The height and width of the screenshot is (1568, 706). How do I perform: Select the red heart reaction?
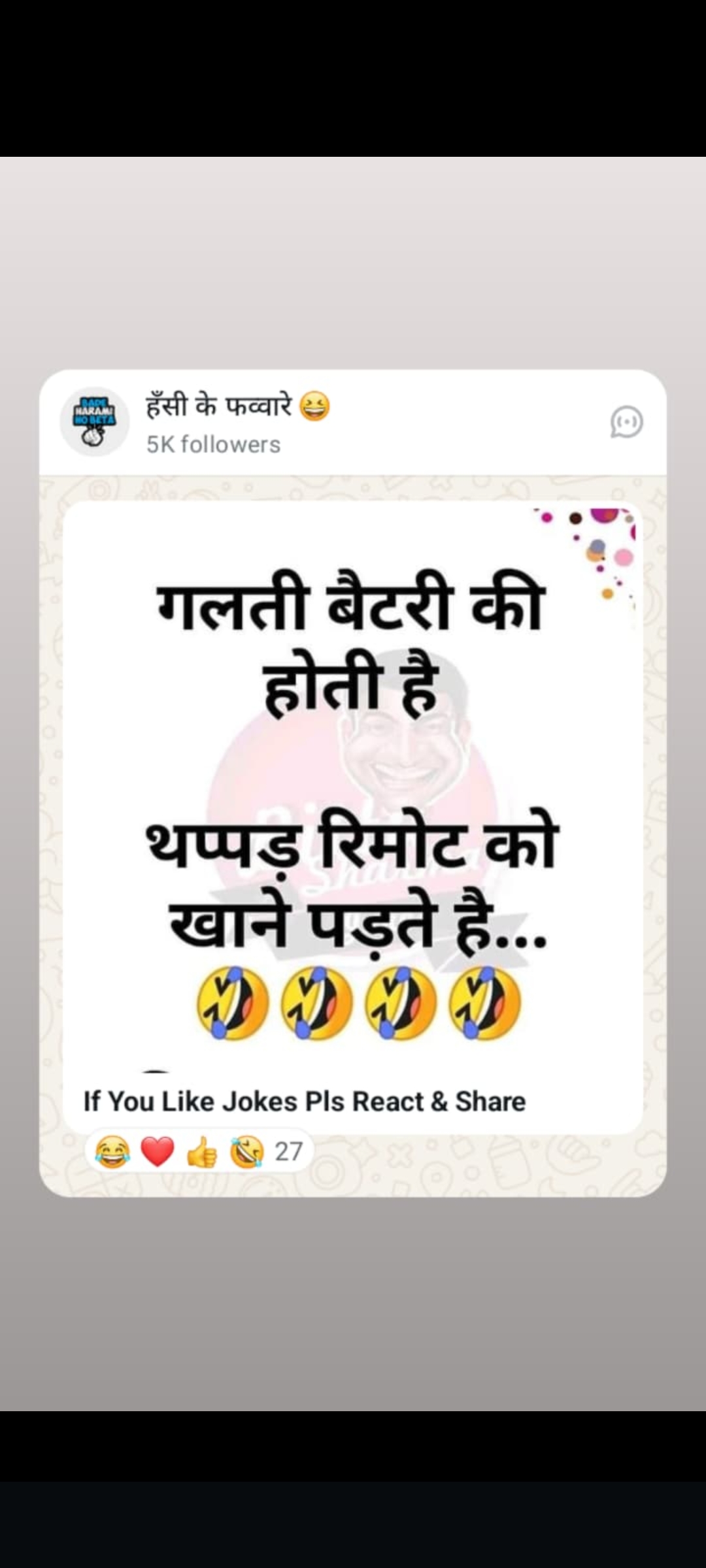click(158, 1151)
